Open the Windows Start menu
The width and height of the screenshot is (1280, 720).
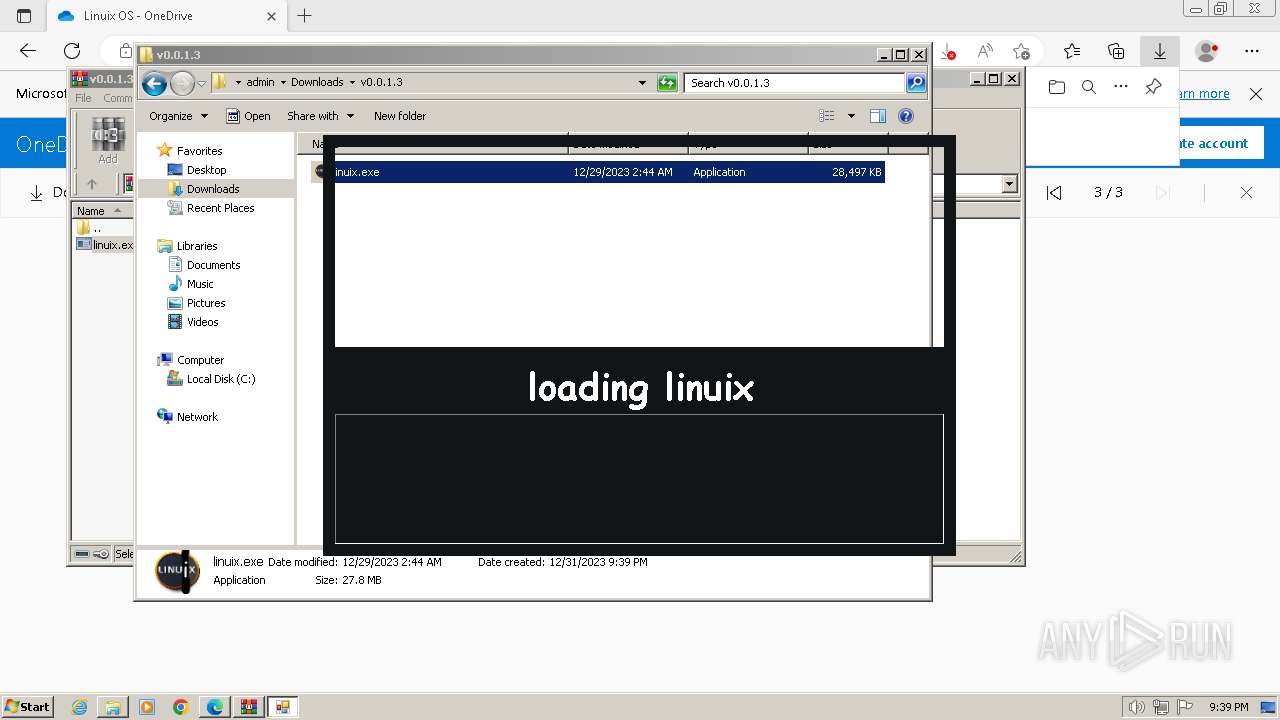click(x=28, y=706)
